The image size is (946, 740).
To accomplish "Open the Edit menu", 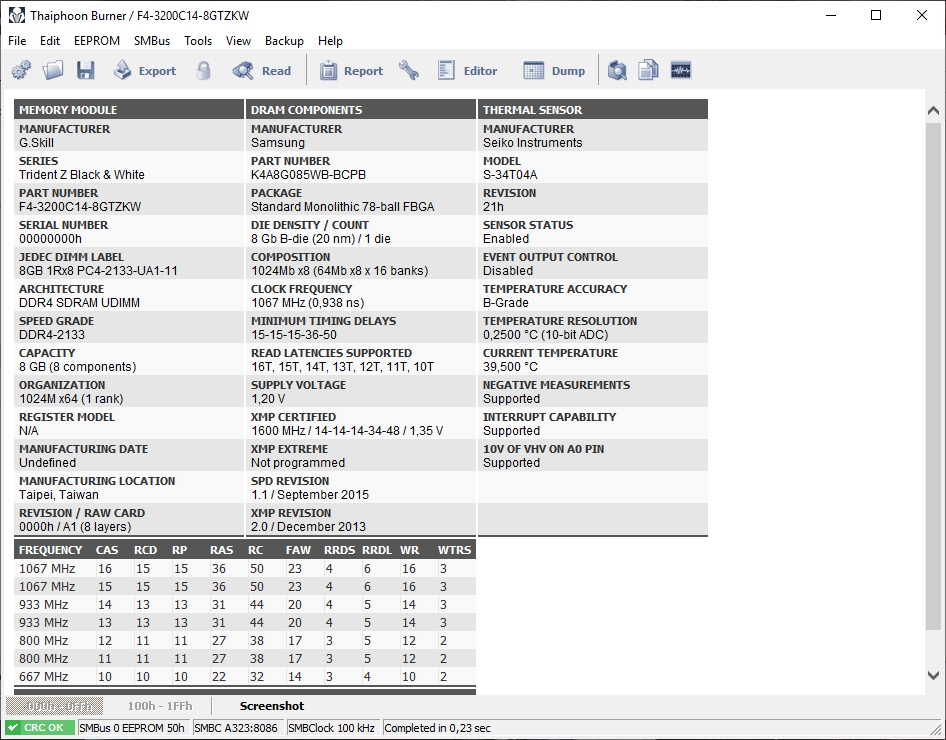I will click(x=50, y=41).
